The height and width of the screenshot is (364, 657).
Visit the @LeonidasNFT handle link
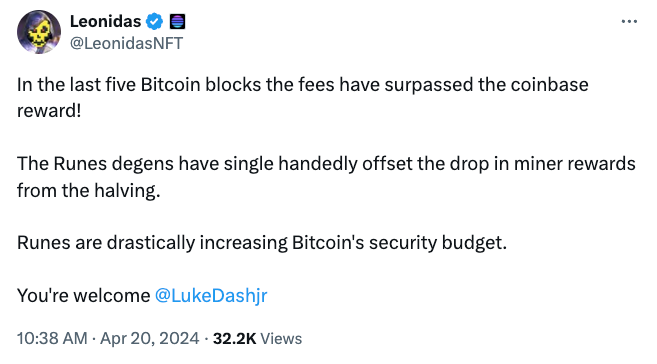(x=126, y=43)
